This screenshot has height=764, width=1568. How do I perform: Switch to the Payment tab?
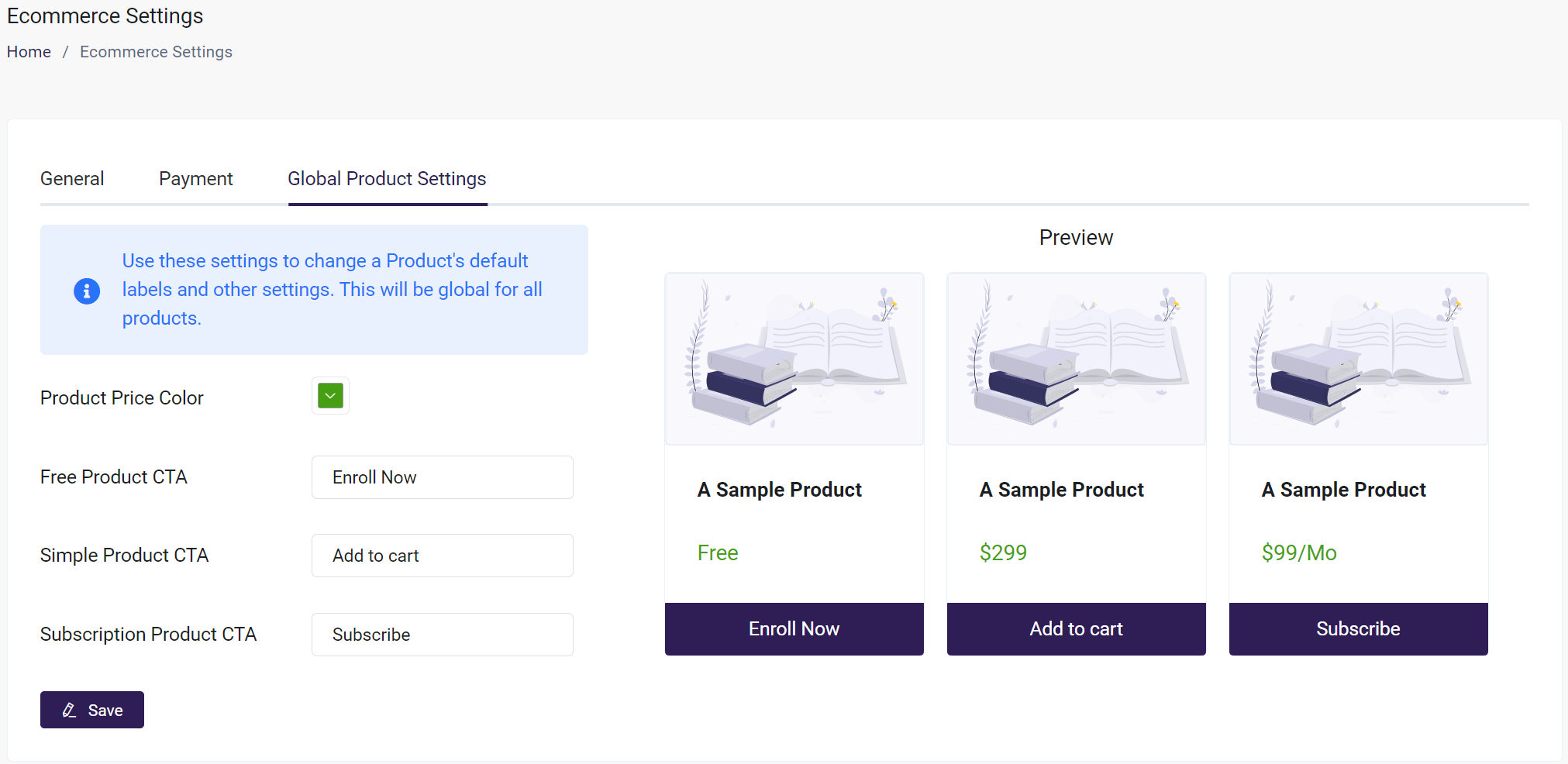click(x=195, y=178)
